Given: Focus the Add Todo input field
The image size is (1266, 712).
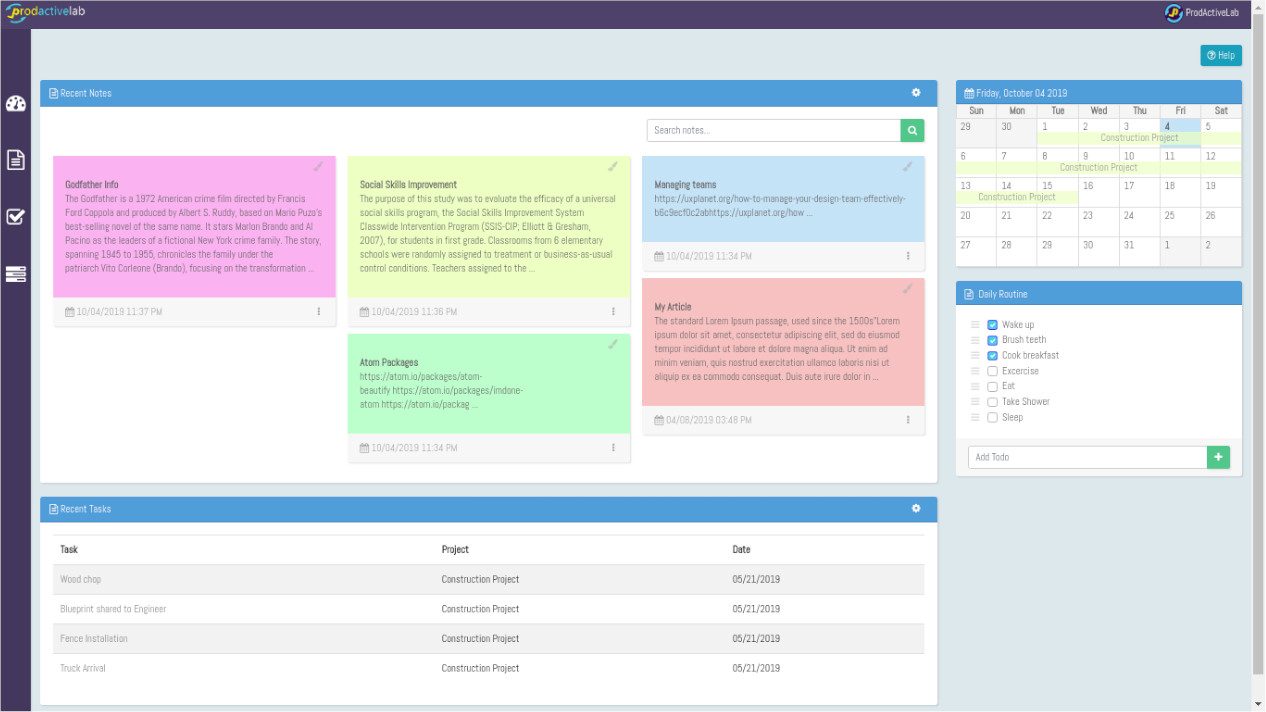Looking at the screenshot, I should click(1088, 457).
